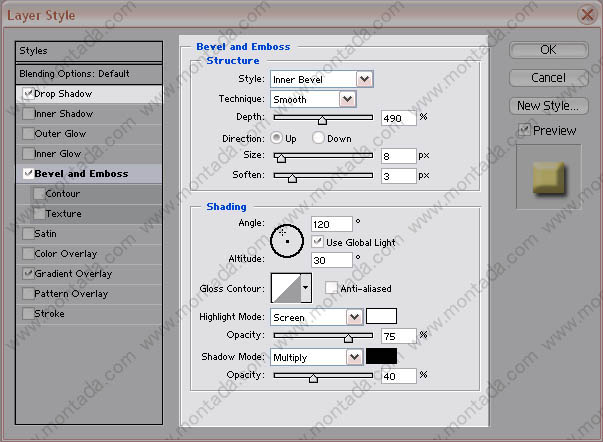This screenshot has width=603, height=442.
Task: Select the Stroke style label
Action: click(x=49, y=314)
